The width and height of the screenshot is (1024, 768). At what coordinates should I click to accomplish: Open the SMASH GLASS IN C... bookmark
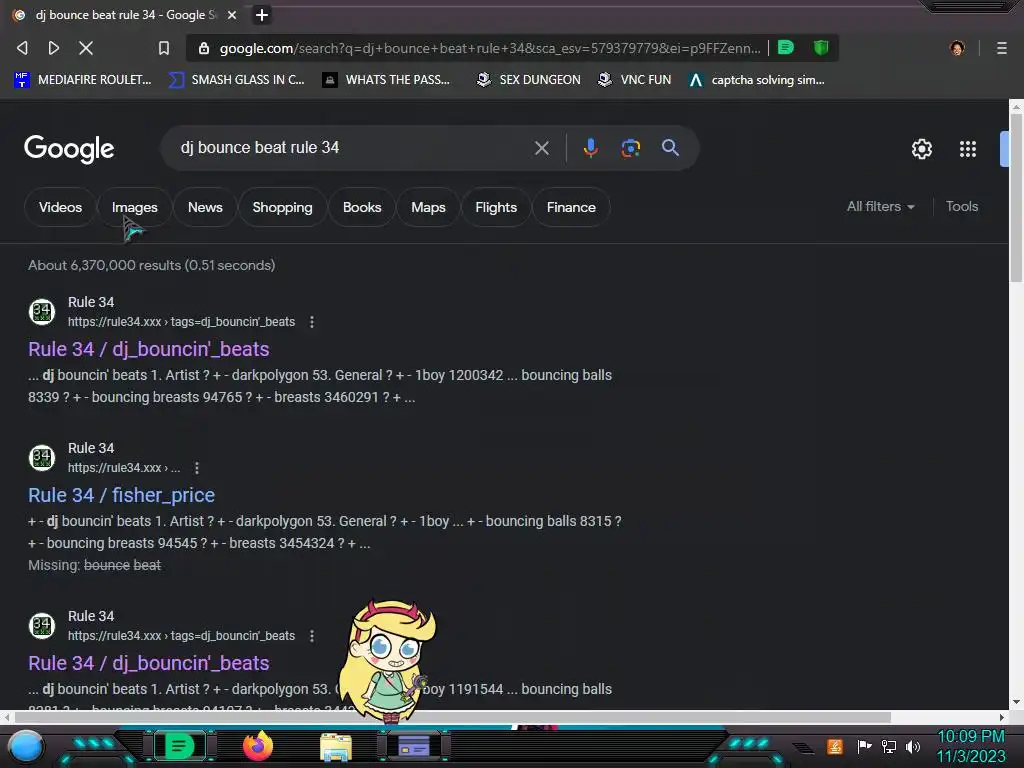pyautogui.click(x=237, y=80)
